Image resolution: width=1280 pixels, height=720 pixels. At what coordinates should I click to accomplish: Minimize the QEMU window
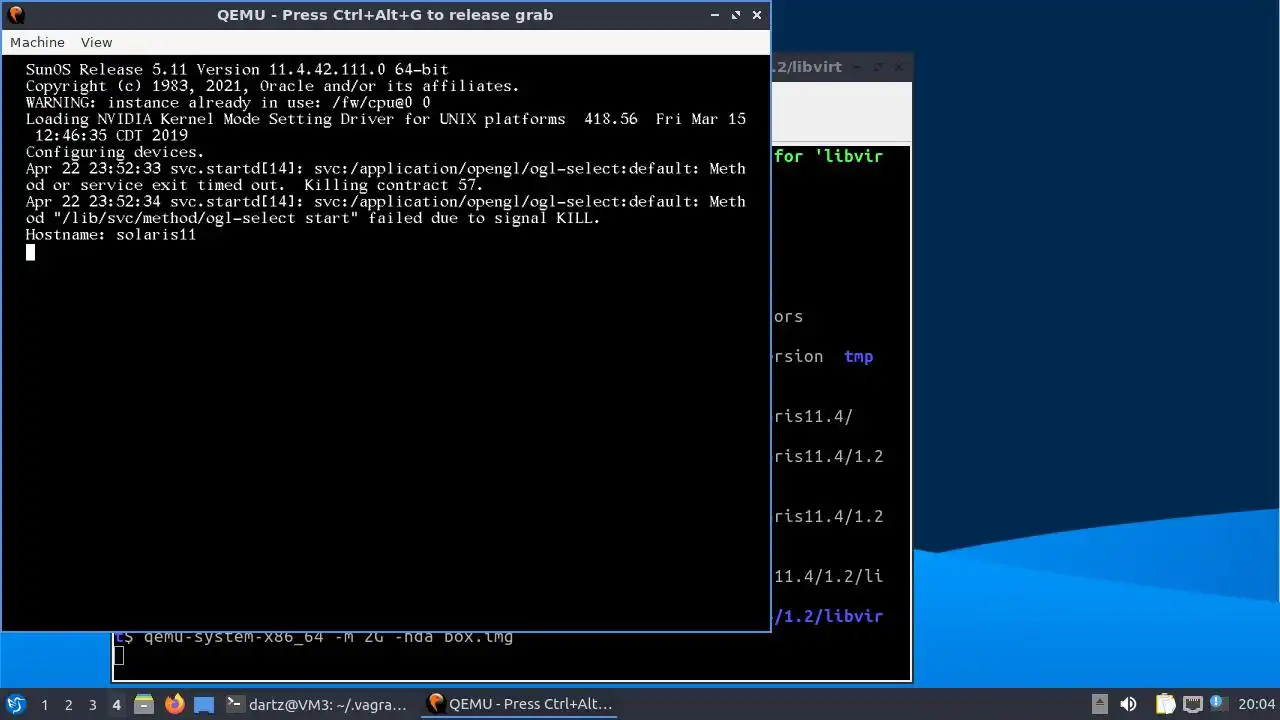714,15
